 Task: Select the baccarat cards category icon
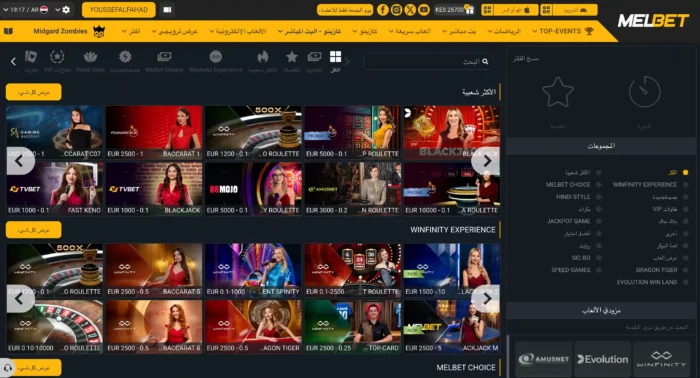[x=31, y=57]
